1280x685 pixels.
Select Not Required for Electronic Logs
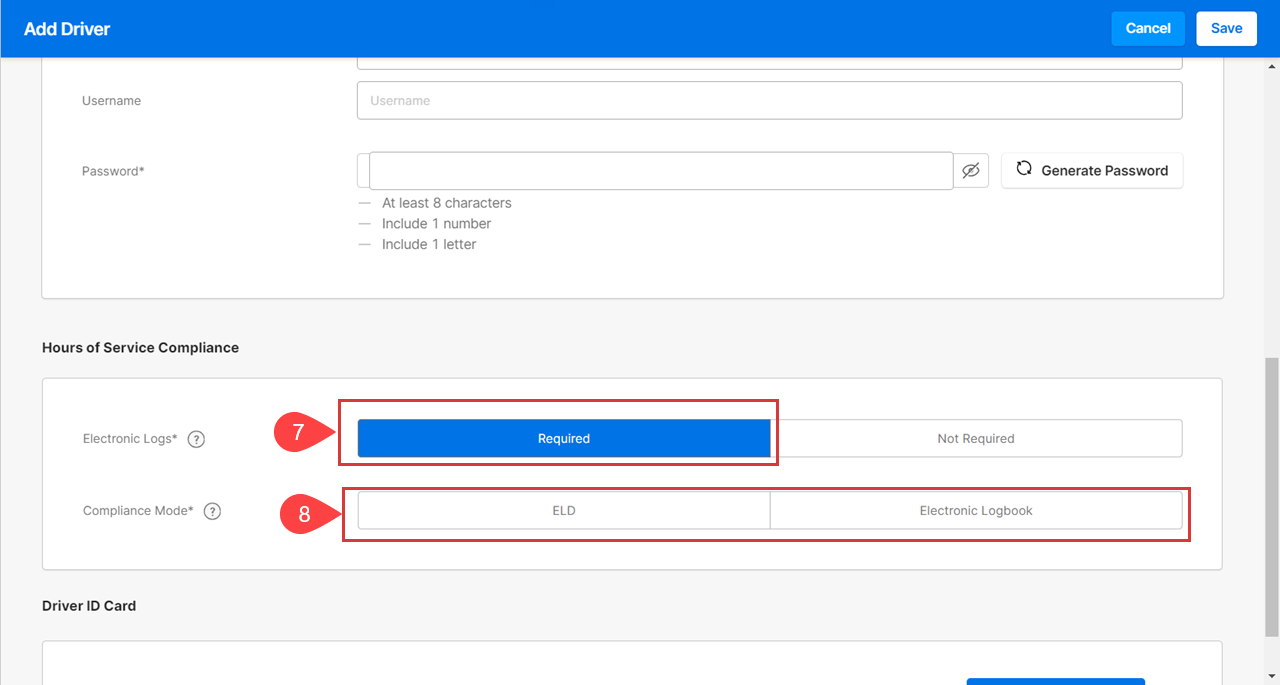(976, 438)
